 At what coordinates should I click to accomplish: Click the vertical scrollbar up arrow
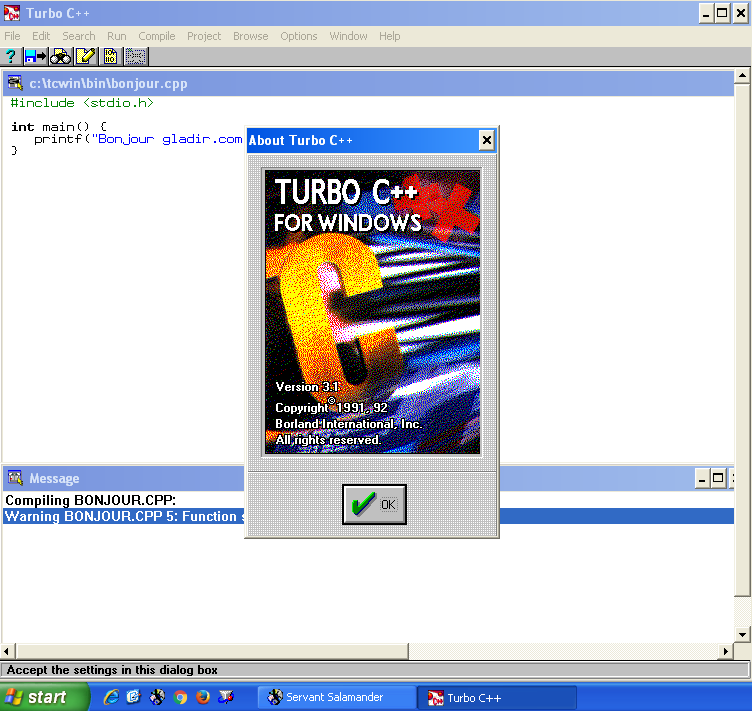(742, 76)
